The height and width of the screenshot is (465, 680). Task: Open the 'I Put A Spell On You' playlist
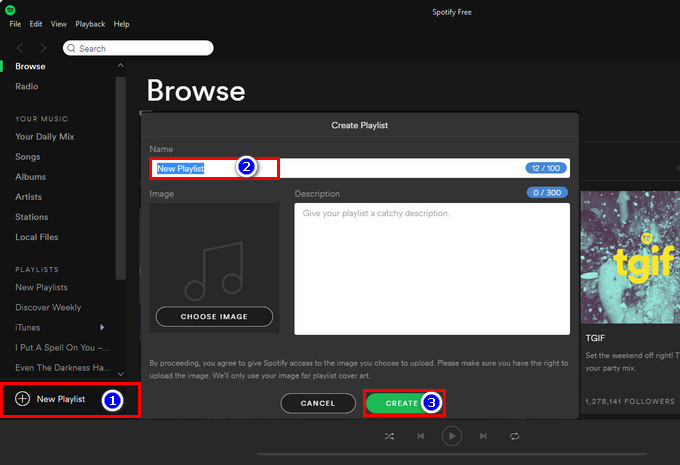click(x=62, y=347)
